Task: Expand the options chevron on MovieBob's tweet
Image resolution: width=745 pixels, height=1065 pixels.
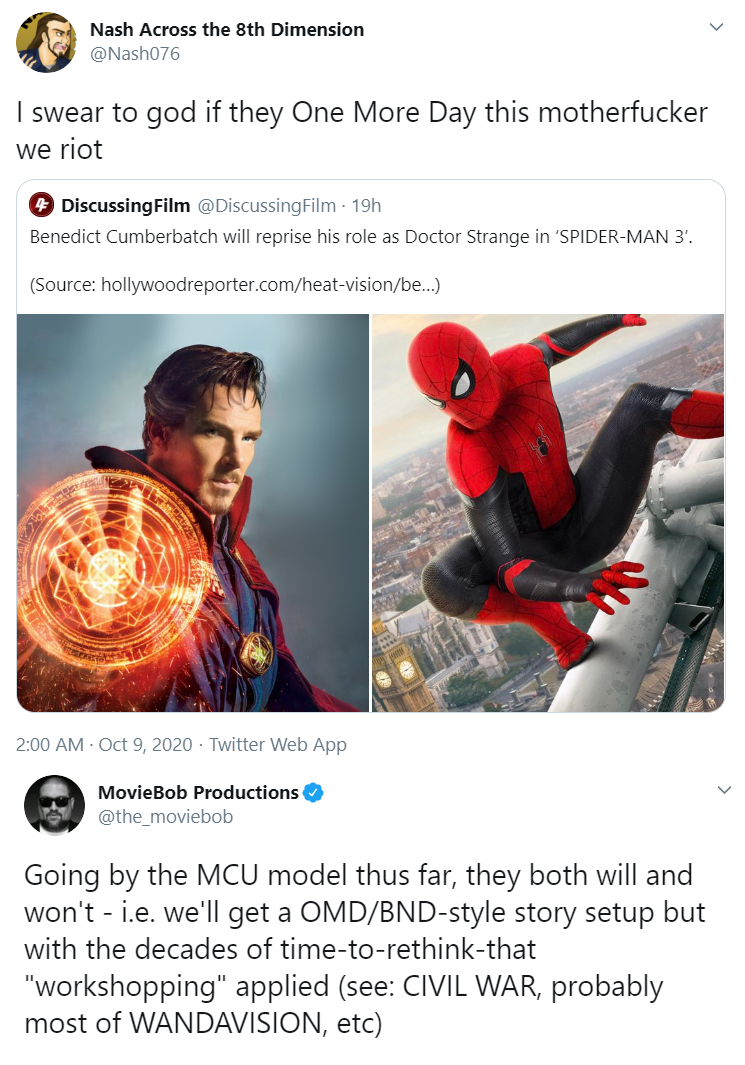Action: pyautogui.click(x=724, y=790)
